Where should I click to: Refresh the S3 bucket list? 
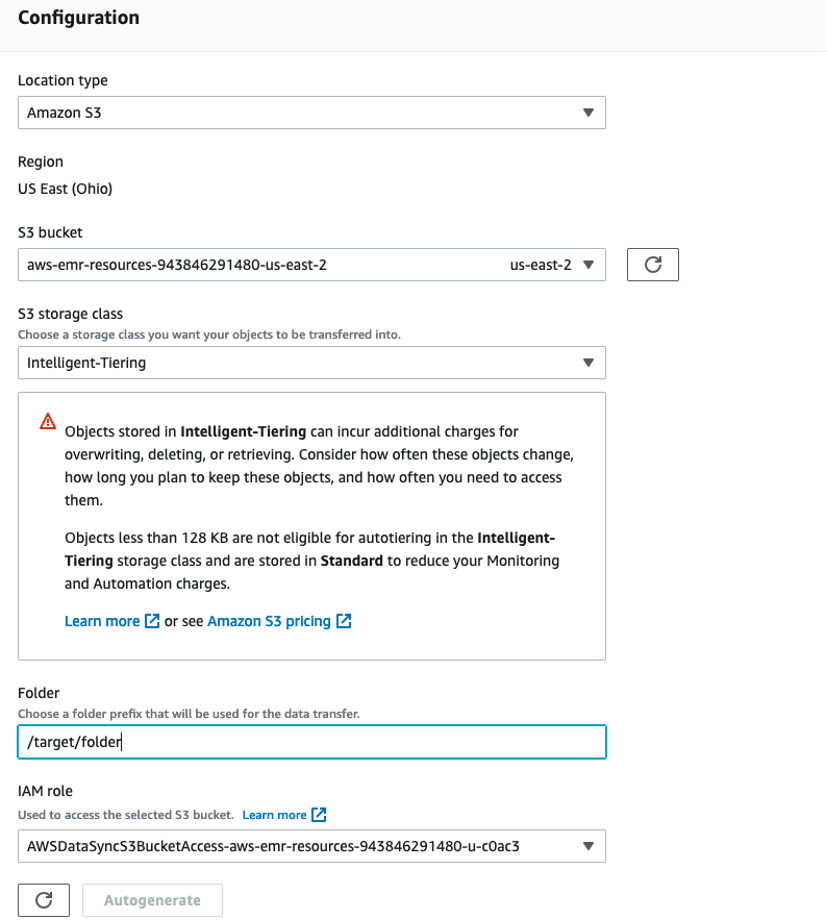pos(652,264)
